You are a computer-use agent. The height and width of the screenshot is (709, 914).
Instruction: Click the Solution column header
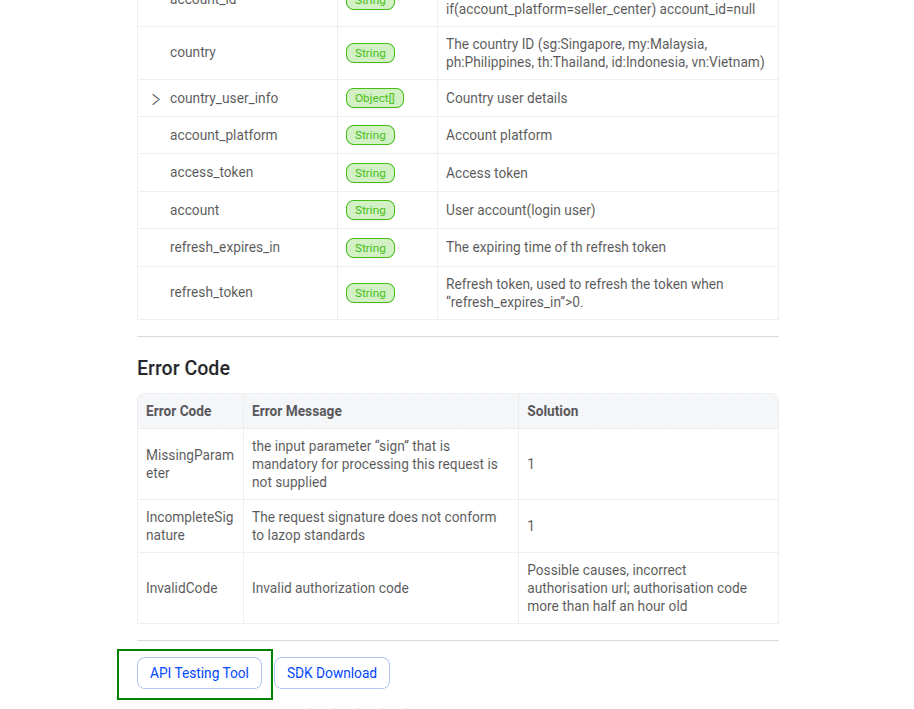pos(553,411)
